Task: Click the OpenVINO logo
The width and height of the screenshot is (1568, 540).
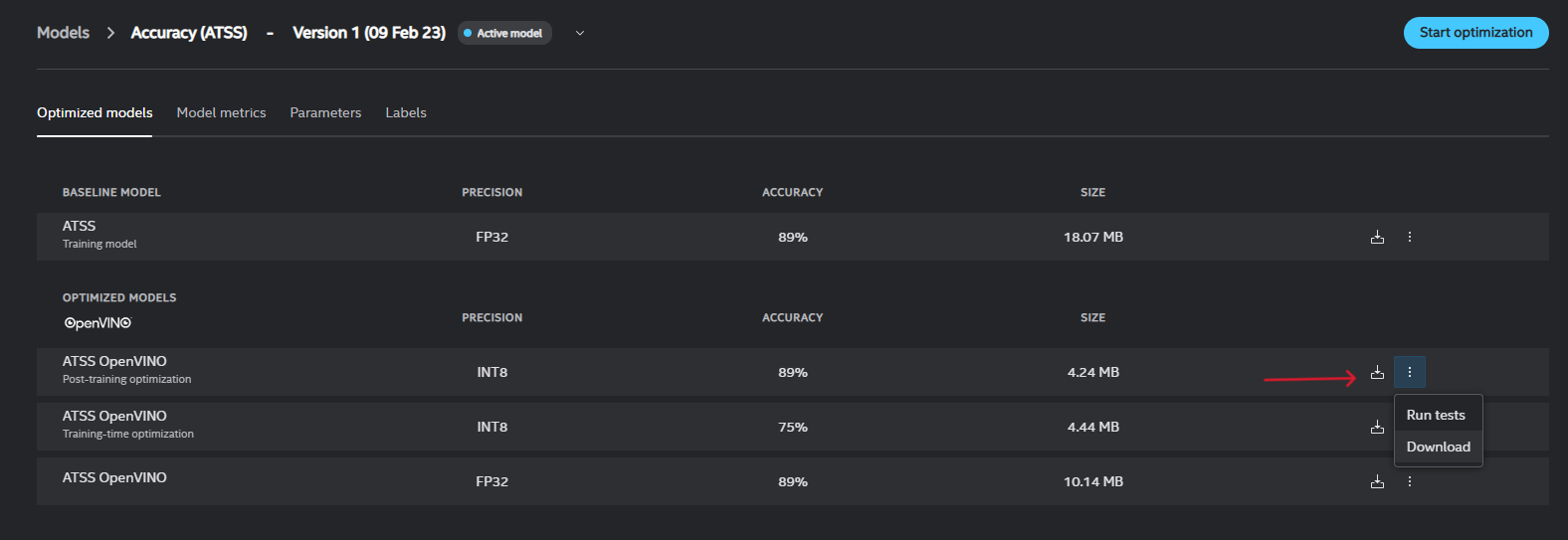Action: pyautogui.click(x=98, y=323)
